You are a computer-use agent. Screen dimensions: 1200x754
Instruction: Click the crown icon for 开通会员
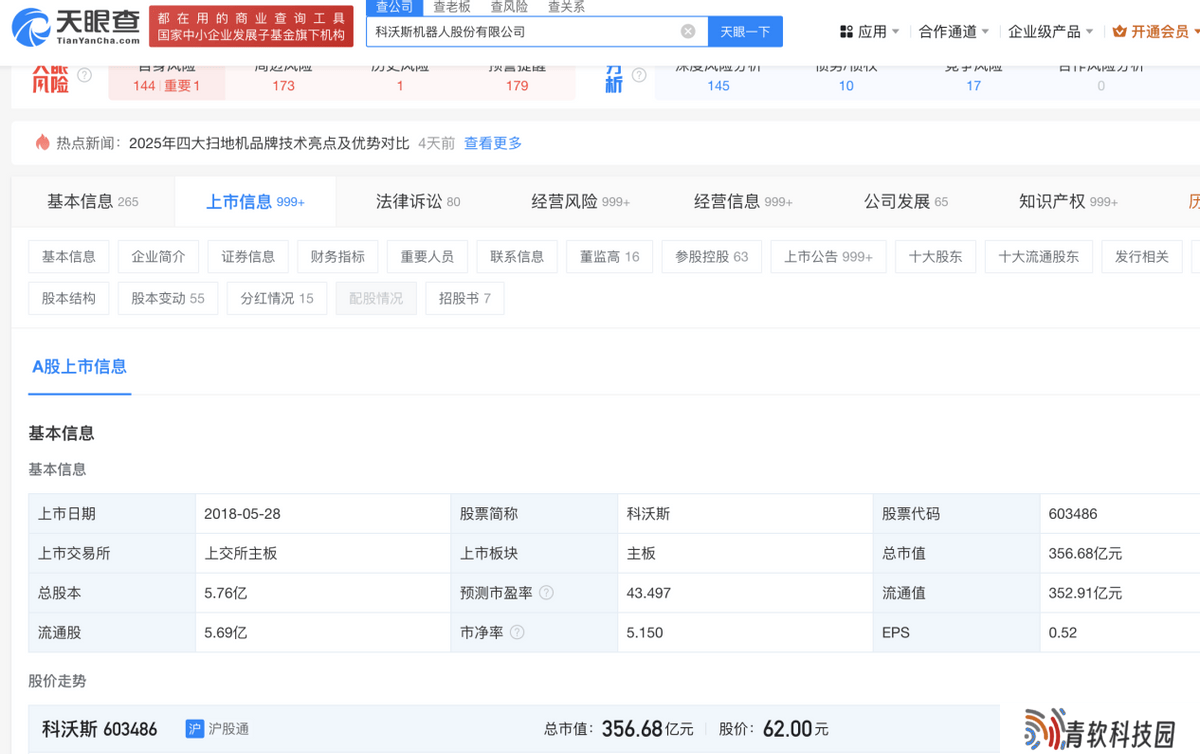click(1119, 31)
